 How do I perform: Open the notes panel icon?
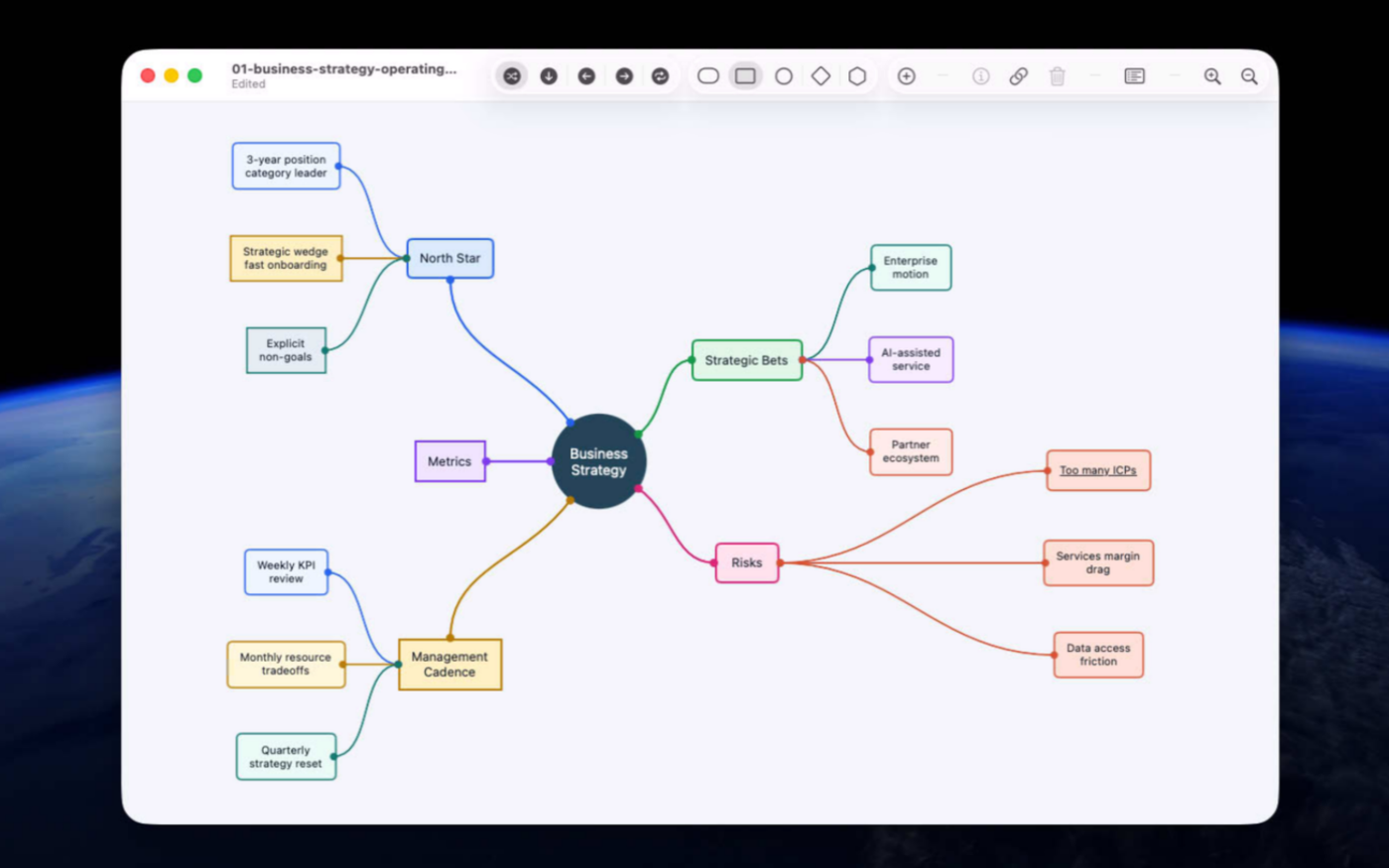click(1135, 76)
